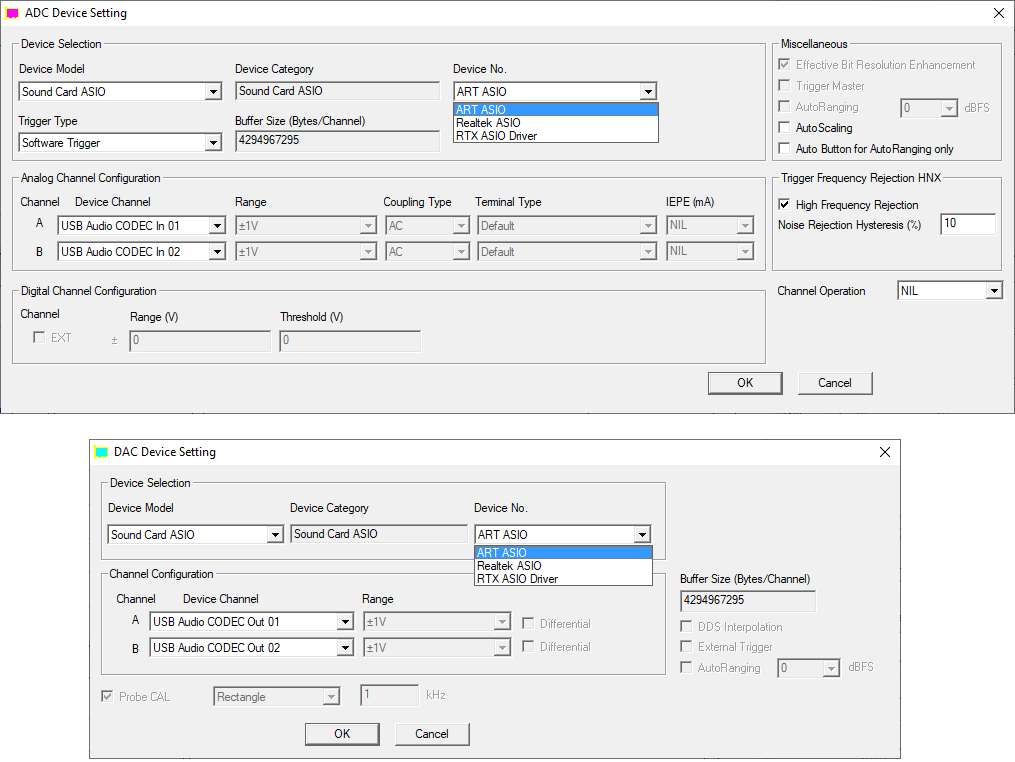Image resolution: width=1015 pixels, height=762 pixels.
Task: Click the Noise Rejection Hysteresis field
Action: point(967,224)
